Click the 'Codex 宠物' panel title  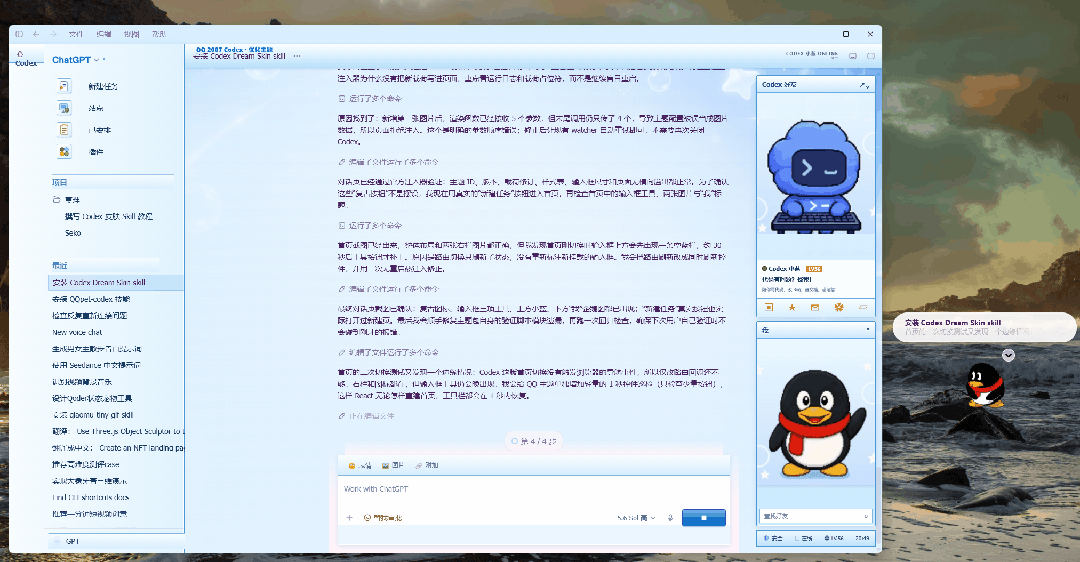[780, 85]
